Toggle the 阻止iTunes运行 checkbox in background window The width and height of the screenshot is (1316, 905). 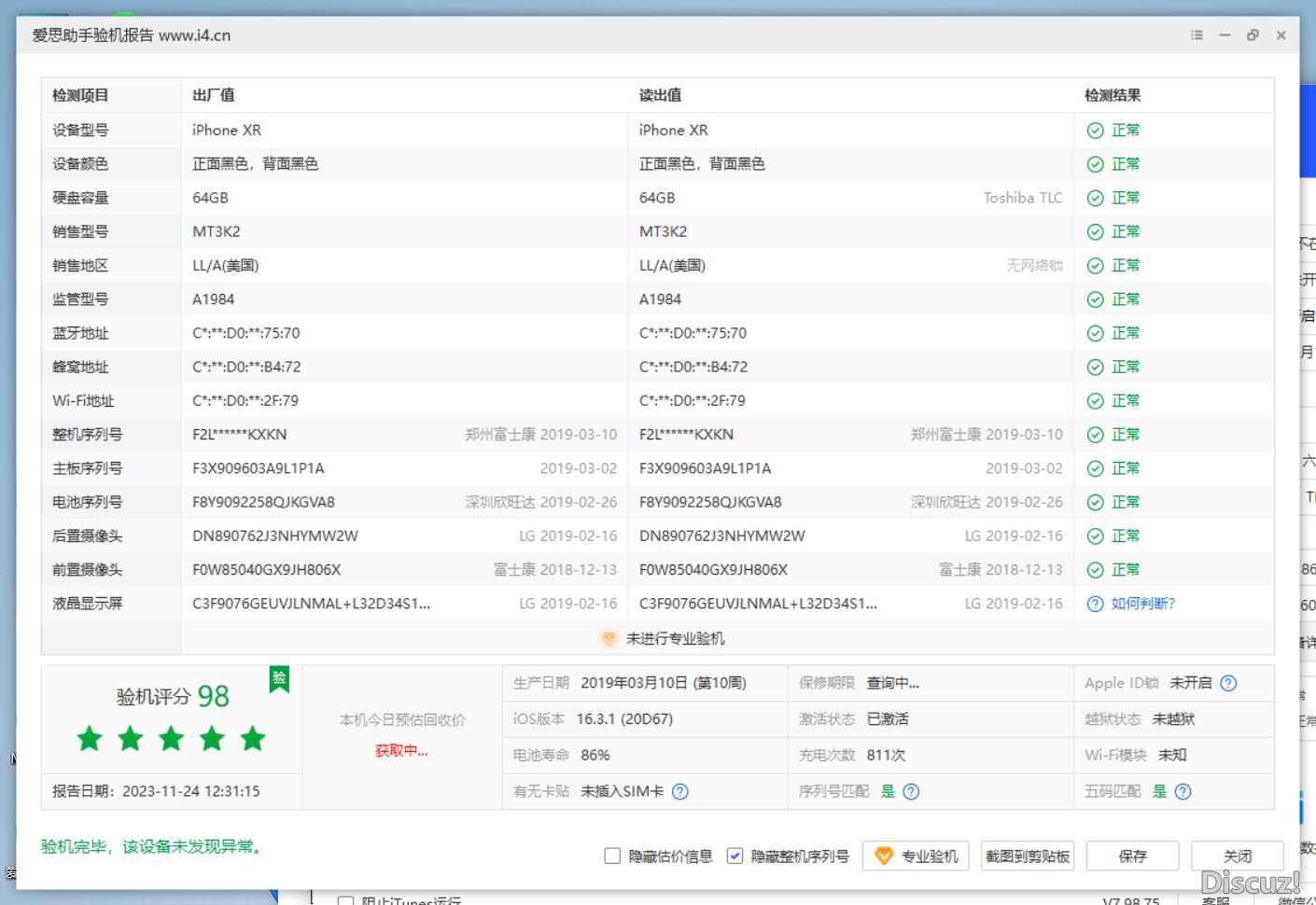[345, 901]
